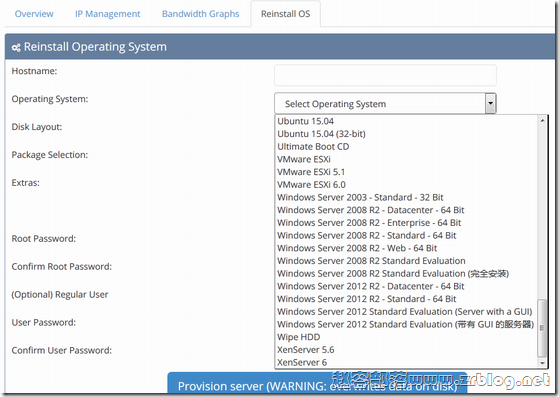
Task: Pick VMware ESXi 5.1
Action: [x=406, y=172]
